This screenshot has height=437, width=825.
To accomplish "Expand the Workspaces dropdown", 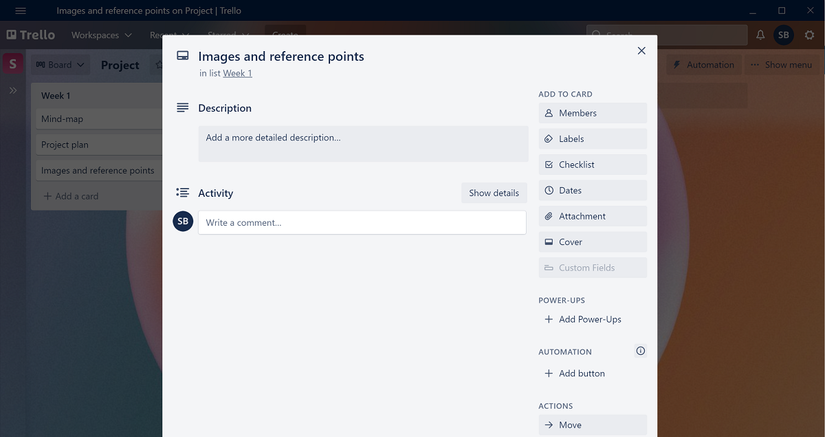I will pos(102,35).
